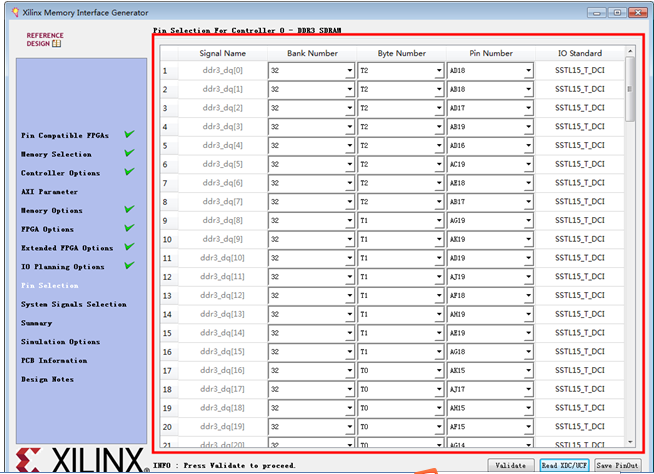The width and height of the screenshot is (654, 474).
Task: Open Pin Number dropdown showing AK15
Action: point(490,371)
